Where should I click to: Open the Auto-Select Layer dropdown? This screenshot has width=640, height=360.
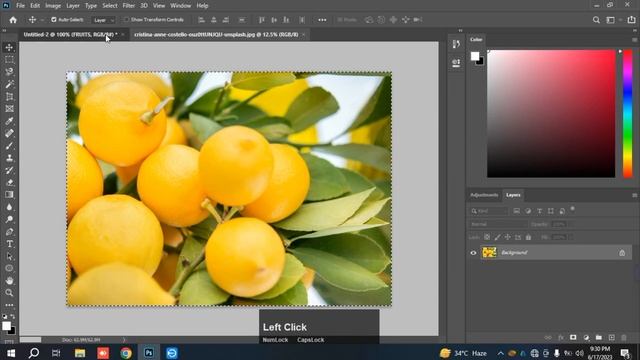coord(104,20)
